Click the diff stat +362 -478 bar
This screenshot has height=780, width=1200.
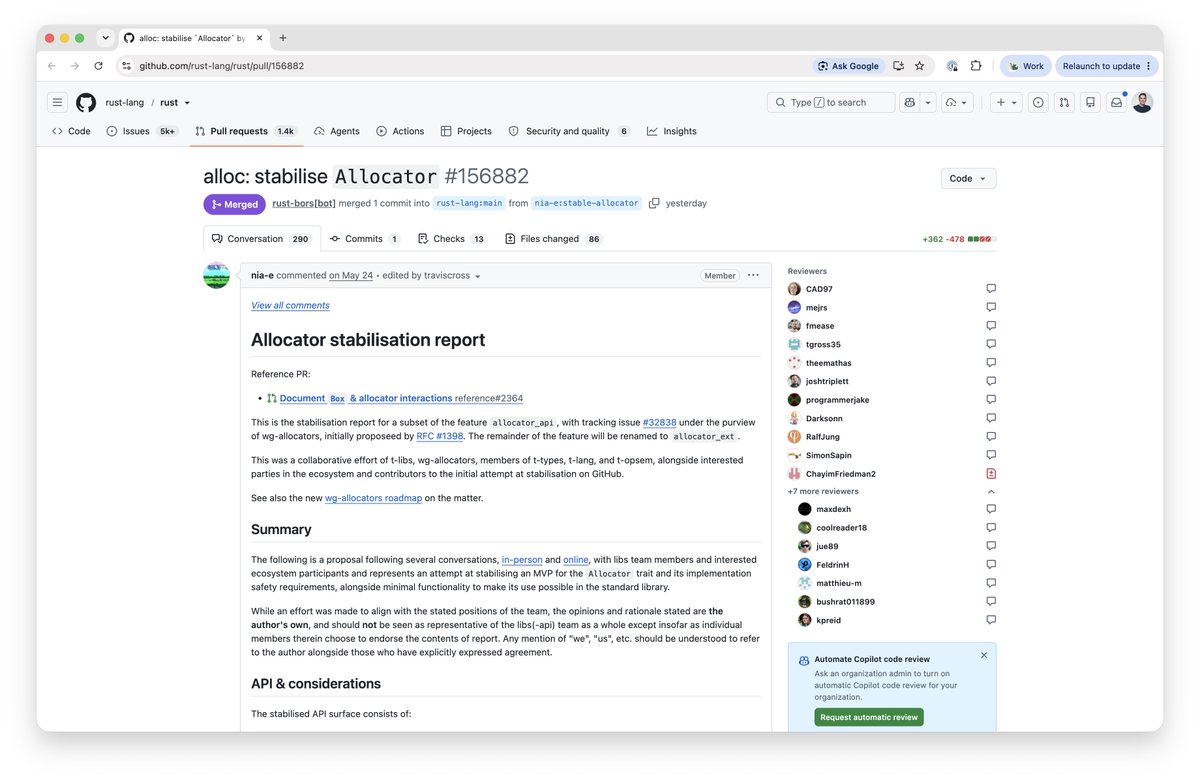coord(959,239)
